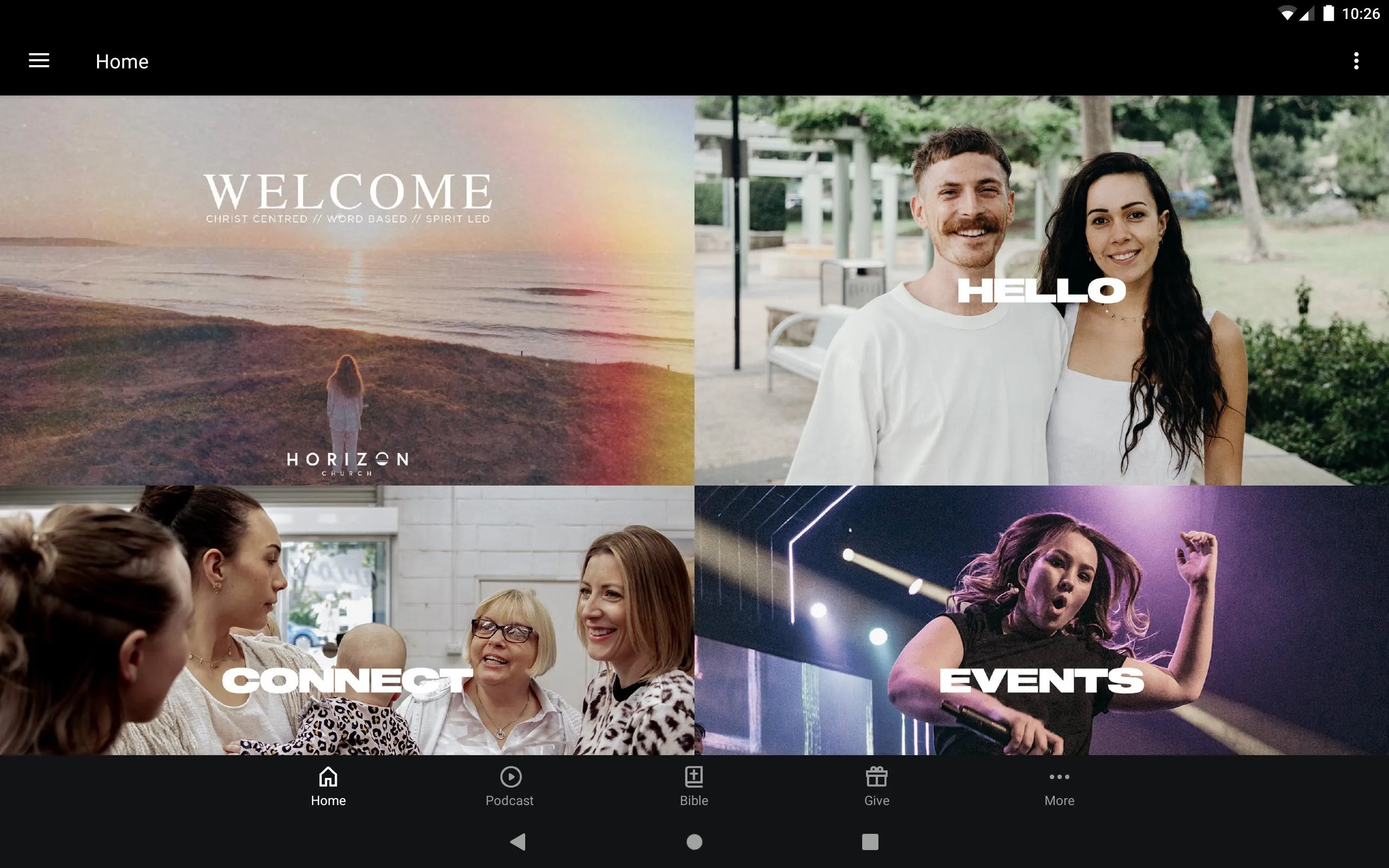The image size is (1389, 868).
Task: Toggle the app navigation menu
Action: [38, 61]
